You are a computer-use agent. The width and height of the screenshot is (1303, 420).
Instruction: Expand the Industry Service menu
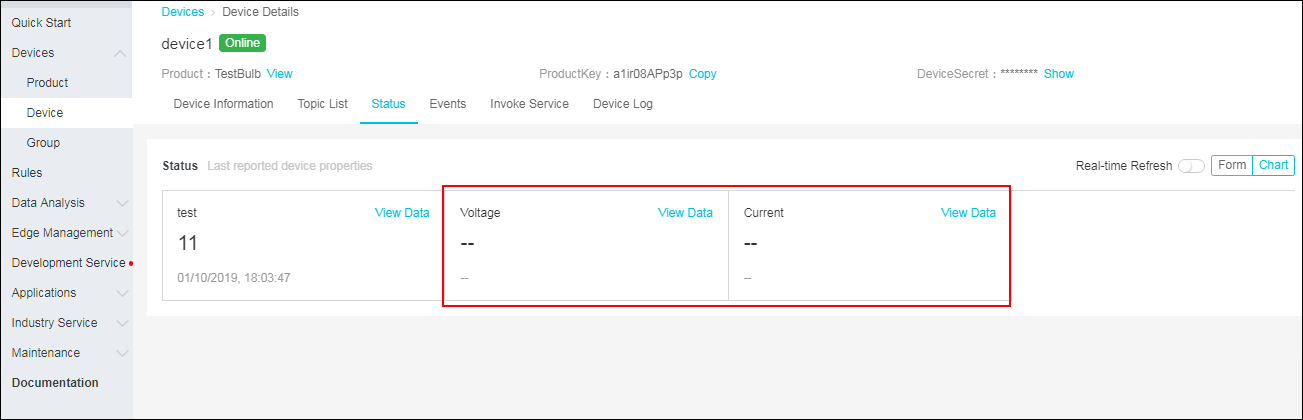pos(66,323)
